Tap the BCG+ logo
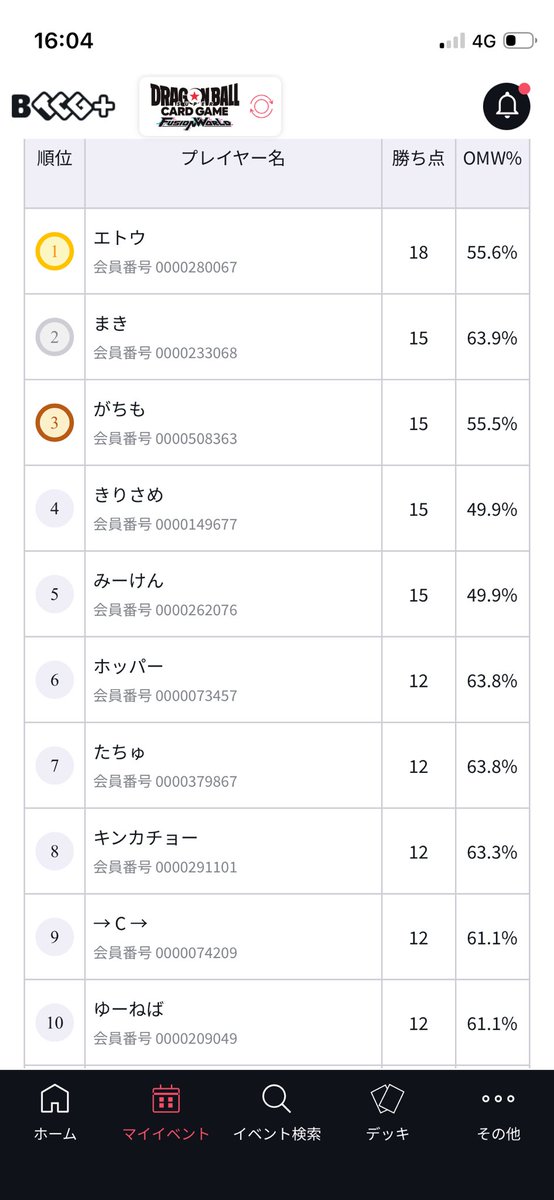Image resolution: width=554 pixels, height=1200 pixels. [63, 106]
